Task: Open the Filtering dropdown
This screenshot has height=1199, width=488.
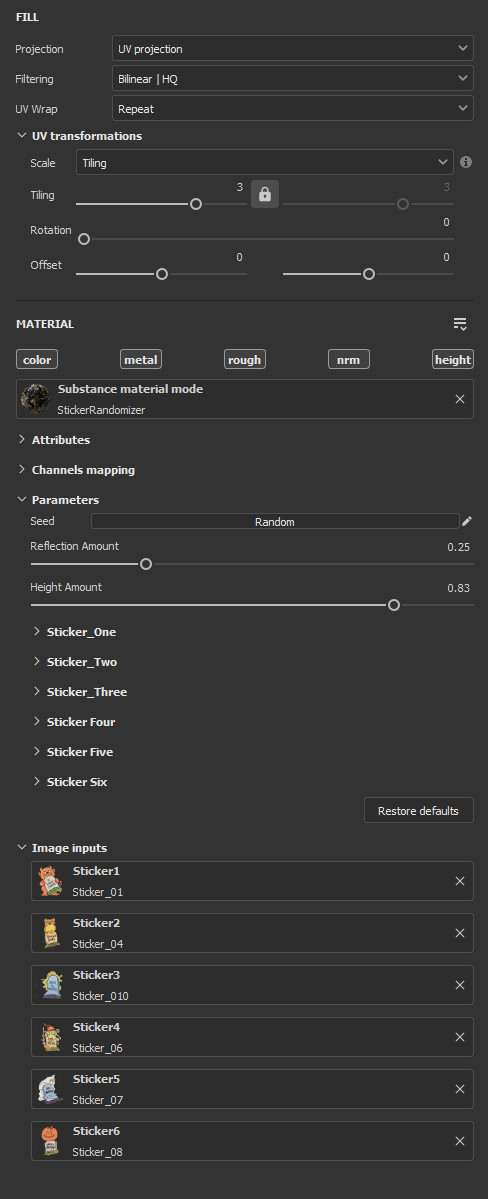Action: coord(293,79)
